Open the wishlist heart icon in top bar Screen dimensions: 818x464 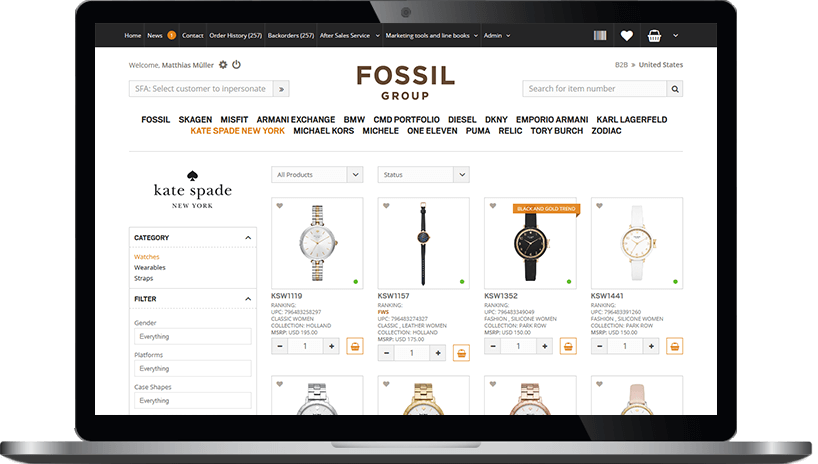click(x=627, y=35)
